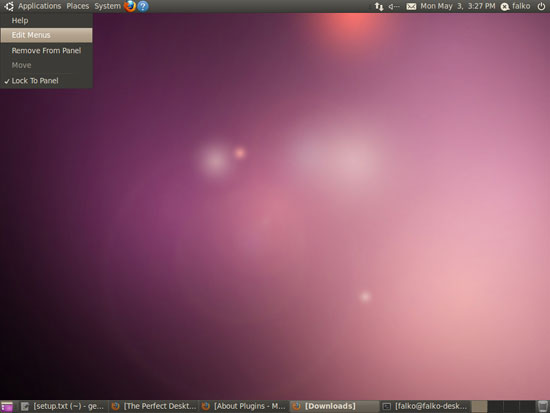Open the network connection indicator
This screenshot has height=413, width=550.
pos(379,6)
